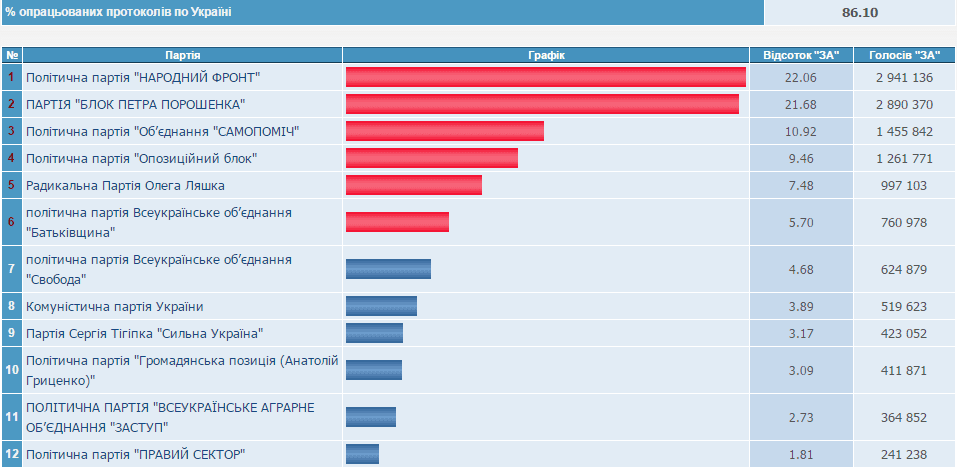Select vote count 2 941 136
The height and width of the screenshot is (467, 957).
tap(905, 78)
